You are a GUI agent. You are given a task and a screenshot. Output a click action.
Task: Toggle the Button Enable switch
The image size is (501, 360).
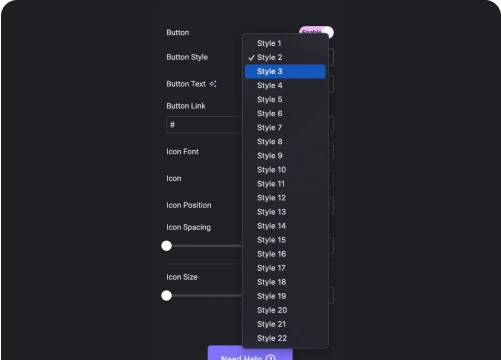316,32
